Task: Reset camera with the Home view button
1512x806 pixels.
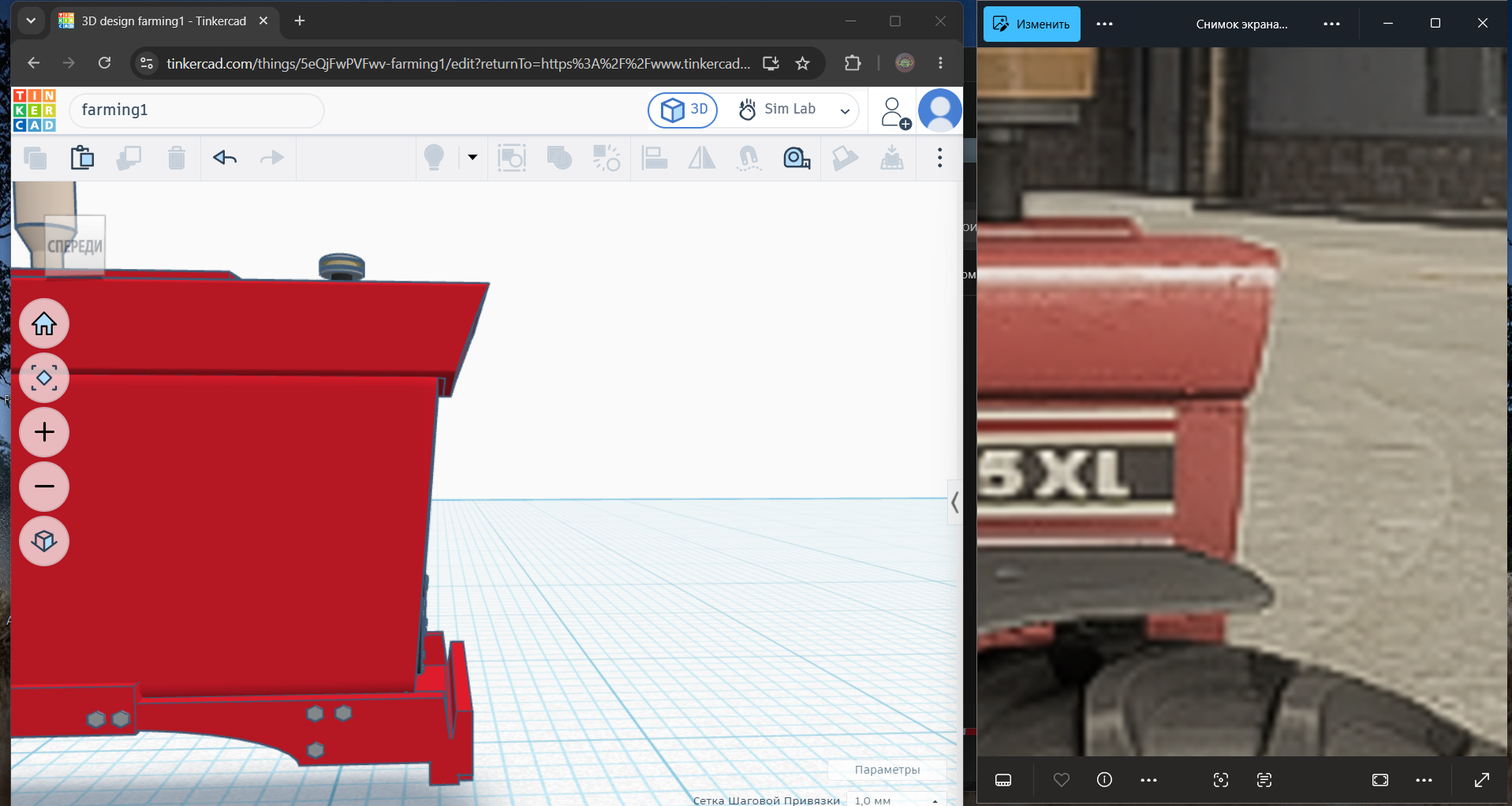Action: tap(44, 324)
